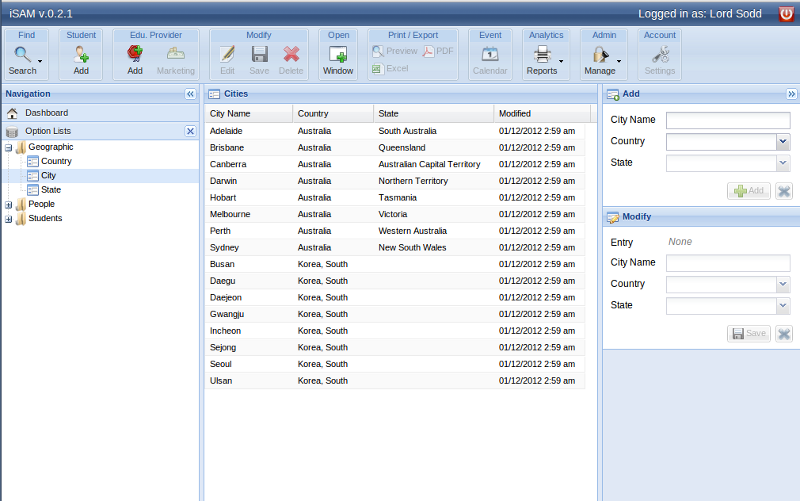
Task: Clear the Modify form with X button
Action: click(784, 334)
